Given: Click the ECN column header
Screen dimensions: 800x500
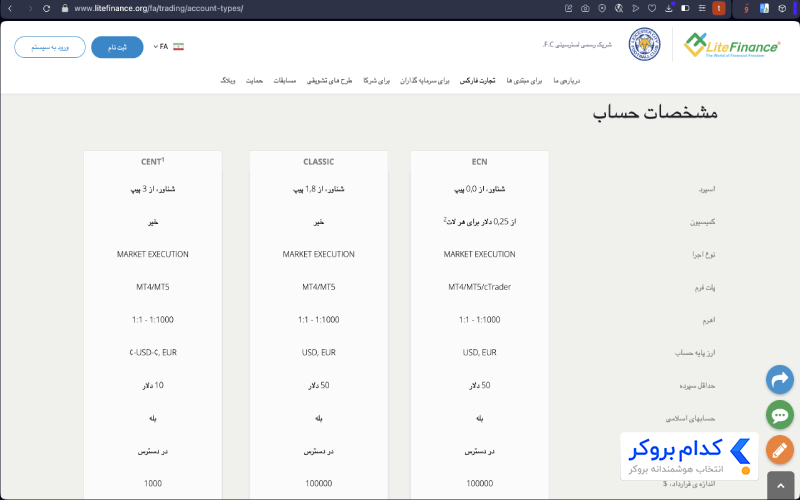Looking at the screenshot, I should (x=480, y=162).
